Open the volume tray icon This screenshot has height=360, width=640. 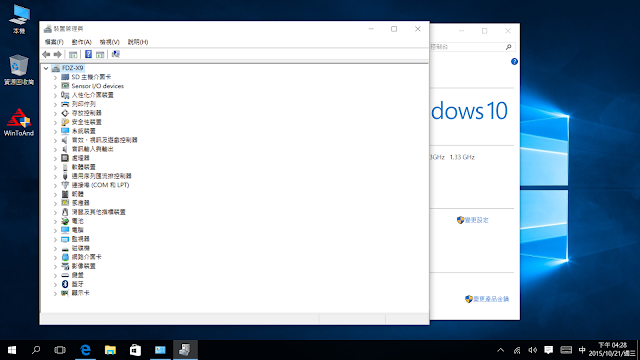click(533, 350)
